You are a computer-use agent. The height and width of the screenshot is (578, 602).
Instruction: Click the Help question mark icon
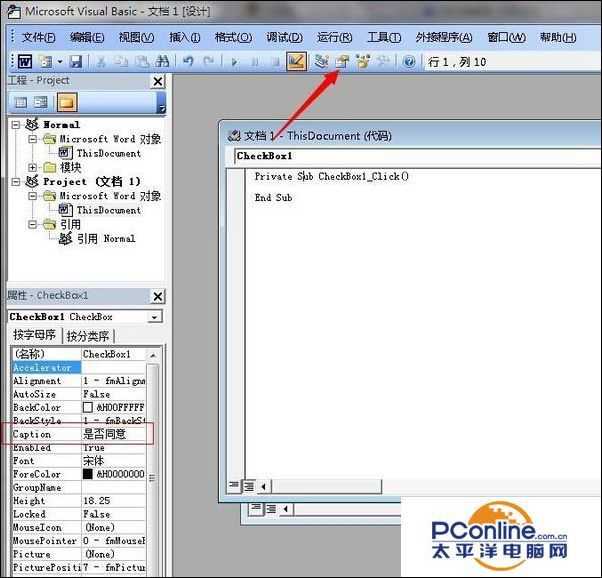coord(409,61)
